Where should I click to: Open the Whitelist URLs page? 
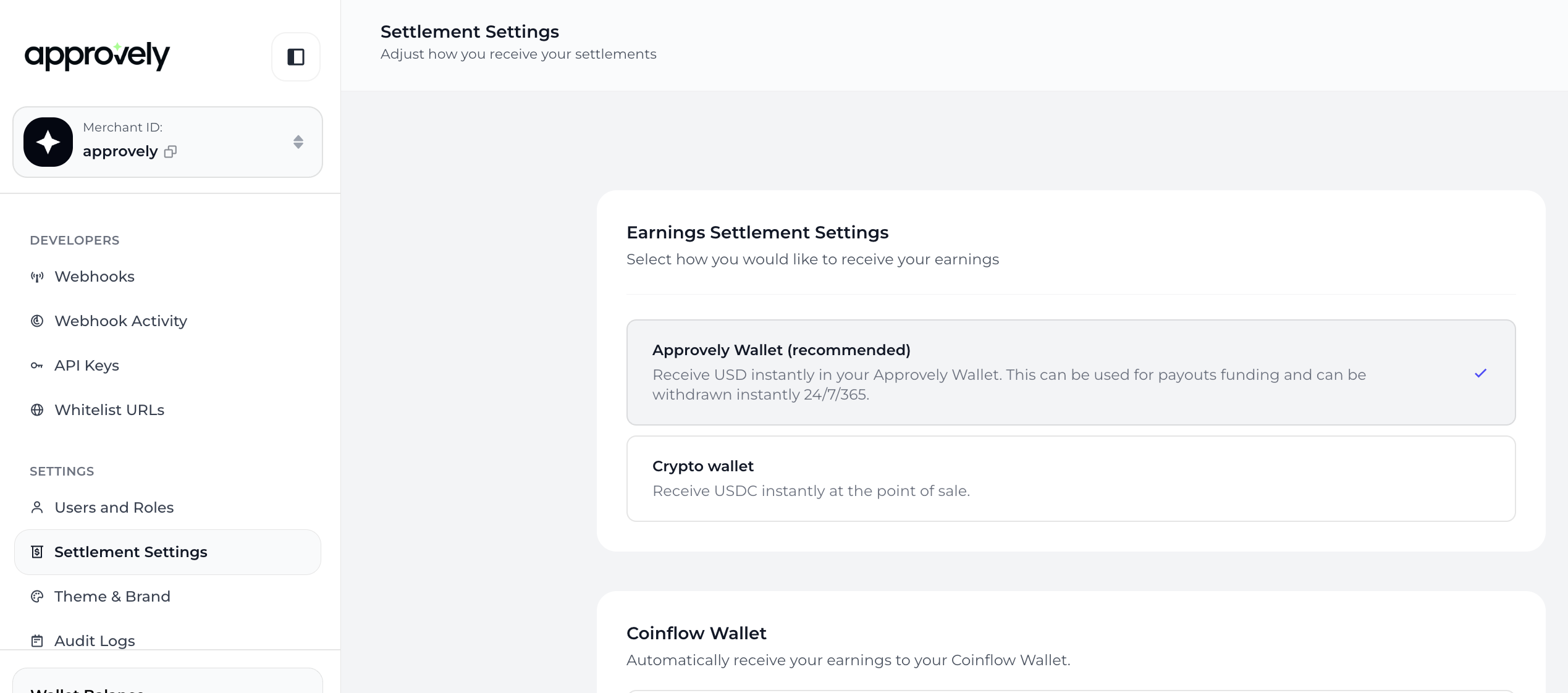pyautogui.click(x=109, y=410)
